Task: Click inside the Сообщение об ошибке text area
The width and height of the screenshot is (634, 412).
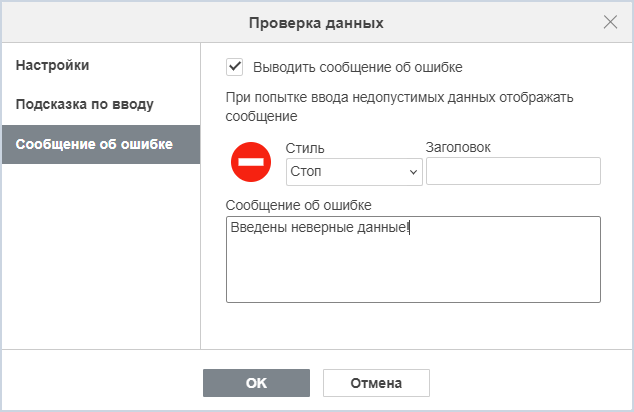Action: tap(413, 260)
